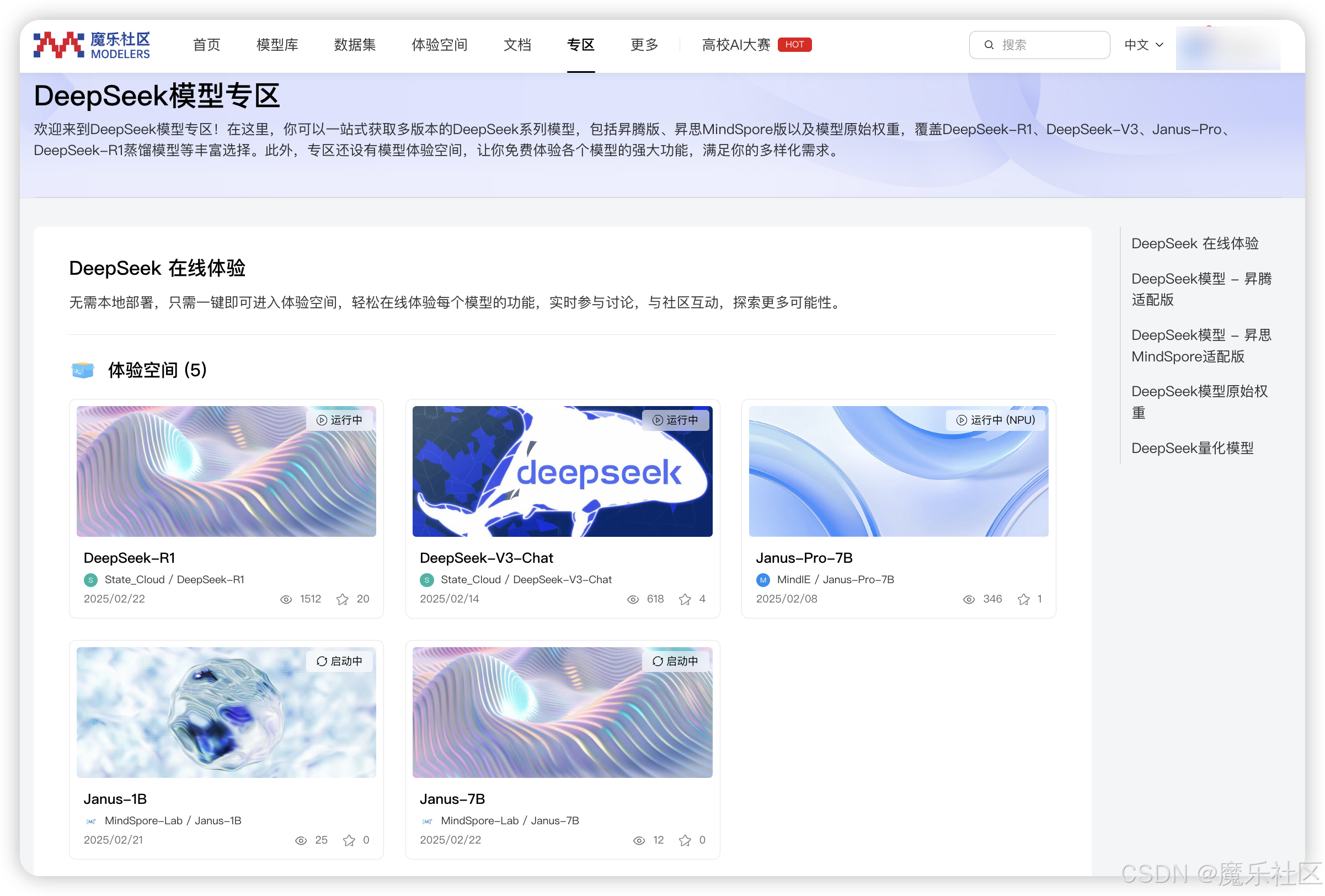Go to the 模型库 tab
Viewport: 1325px width, 896px height.
click(277, 45)
